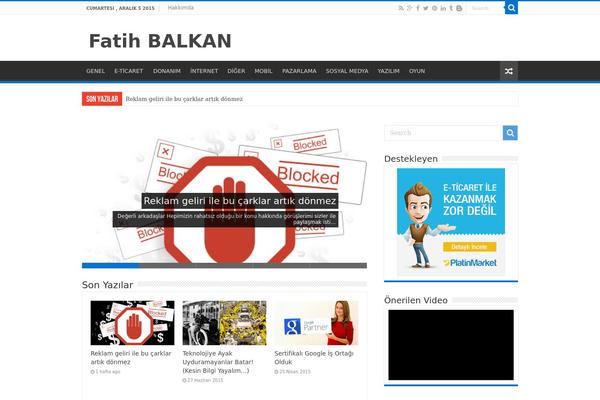Open the LinkedIn social icon
This screenshot has height=400, width=600.
click(443, 8)
